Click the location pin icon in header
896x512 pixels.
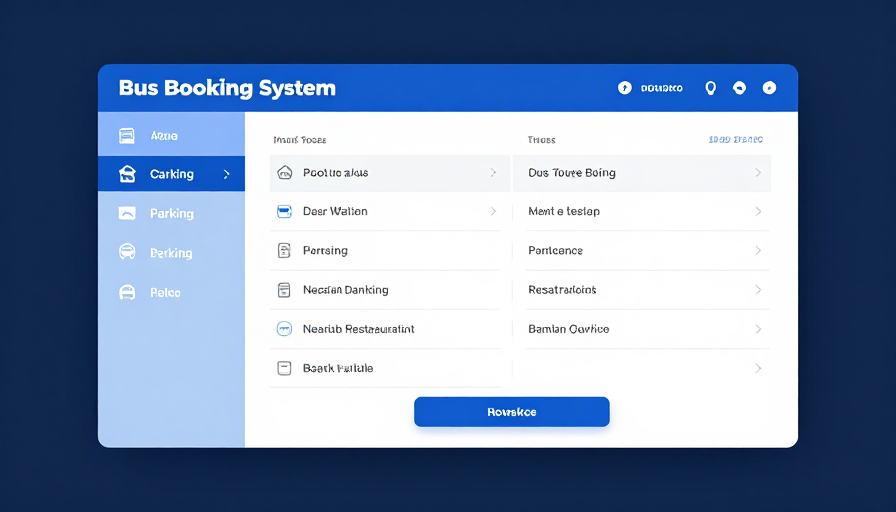pos(710,88)
